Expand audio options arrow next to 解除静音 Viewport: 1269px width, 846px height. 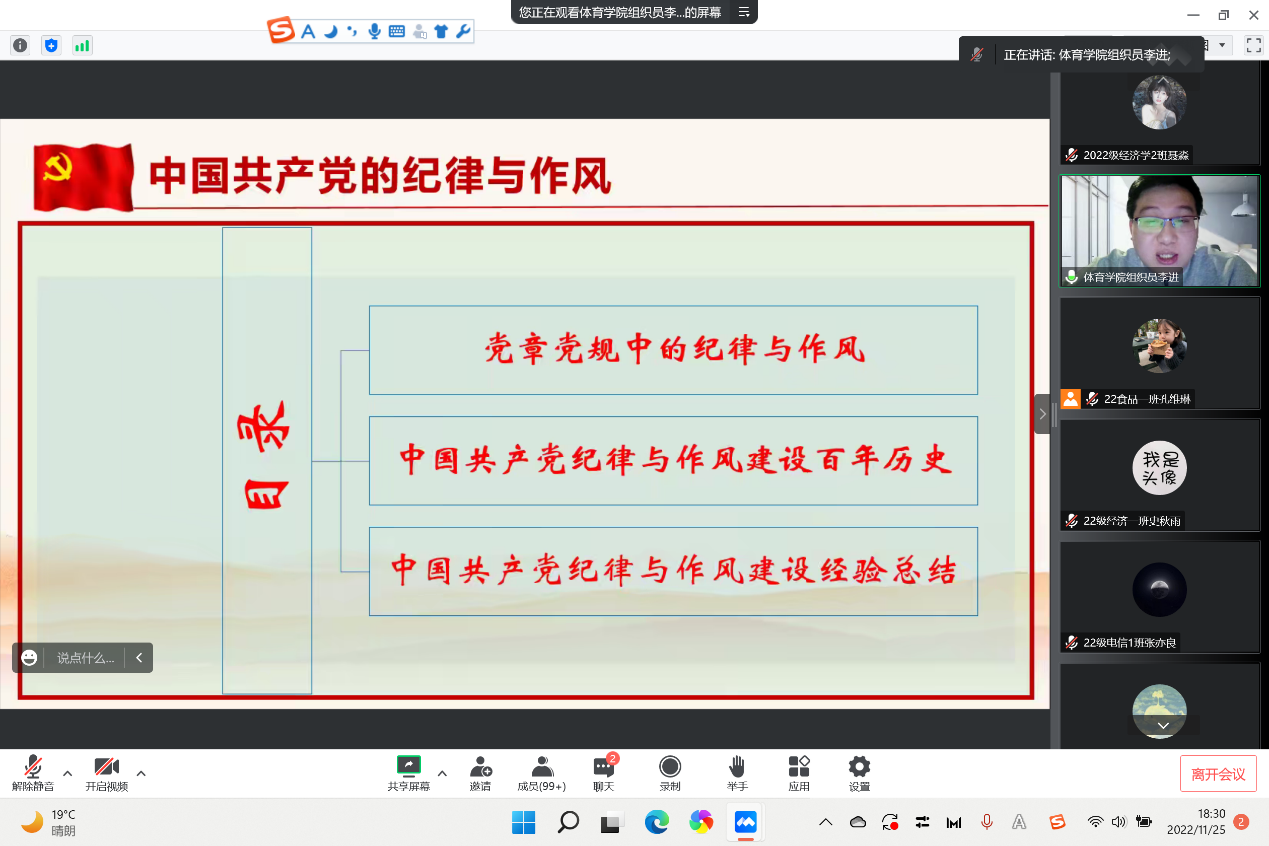[68, 773]
